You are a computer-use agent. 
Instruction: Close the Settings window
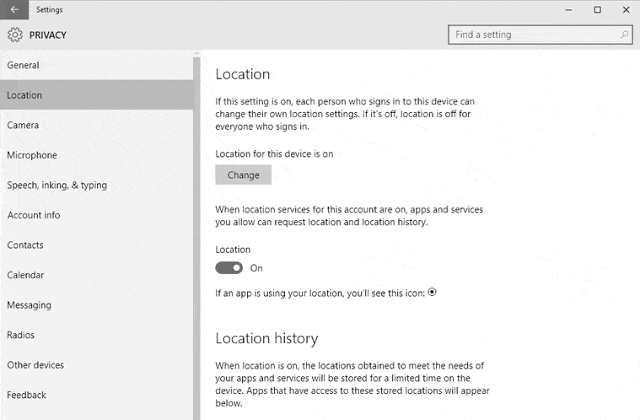(626, 9)
